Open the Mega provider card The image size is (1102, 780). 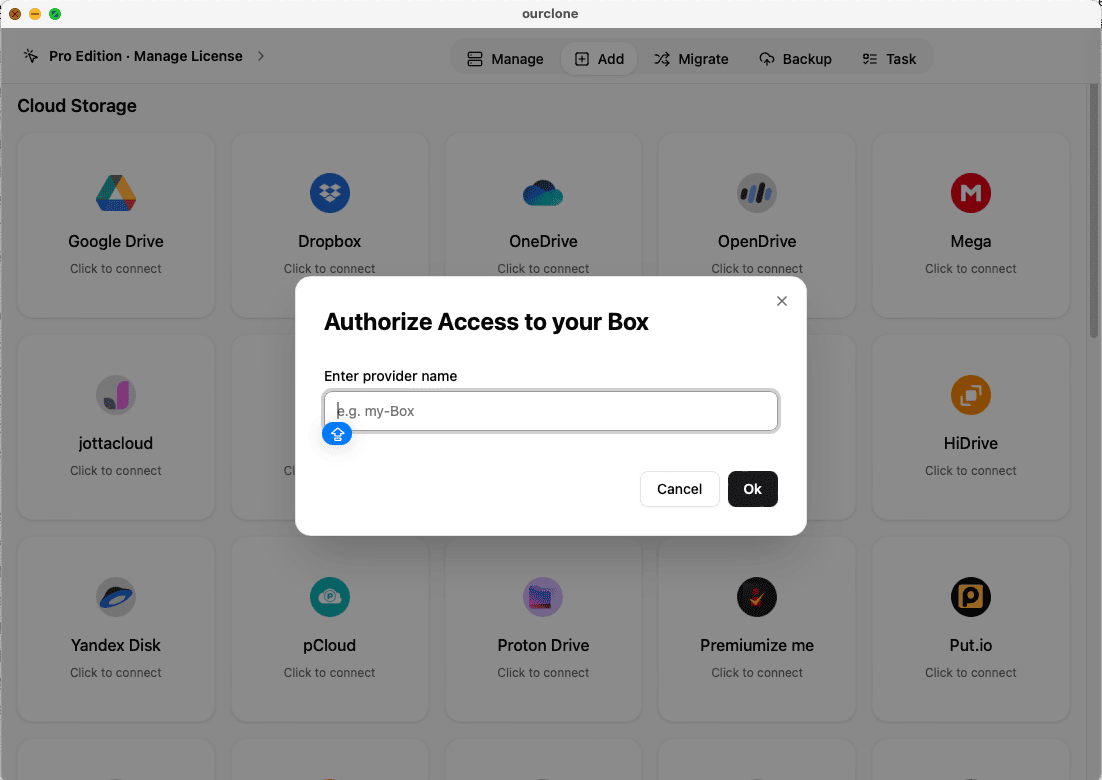[970, 193]
